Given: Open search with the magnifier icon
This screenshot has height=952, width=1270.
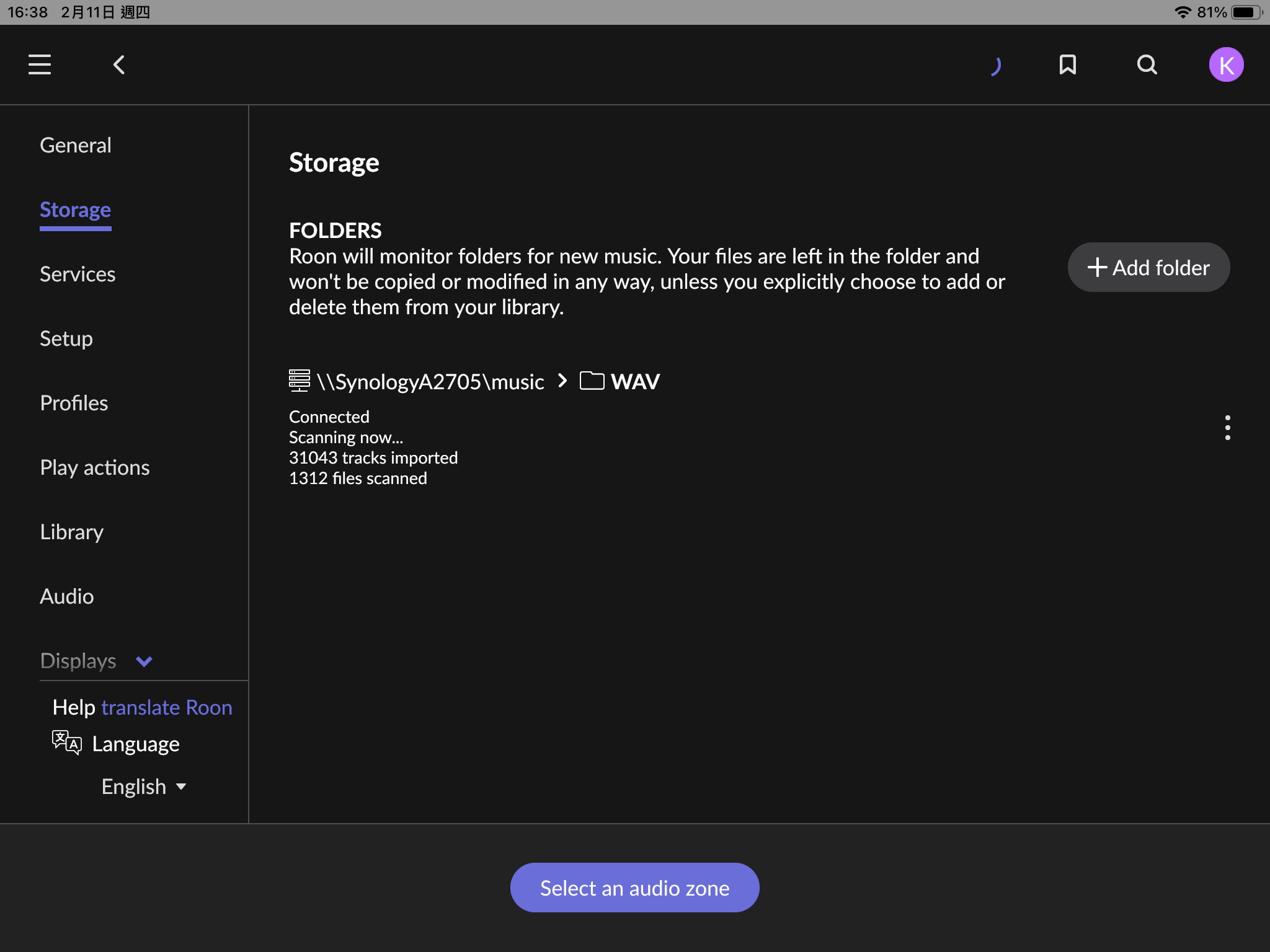Looking at the screenshot, I should pos(1147,64).
